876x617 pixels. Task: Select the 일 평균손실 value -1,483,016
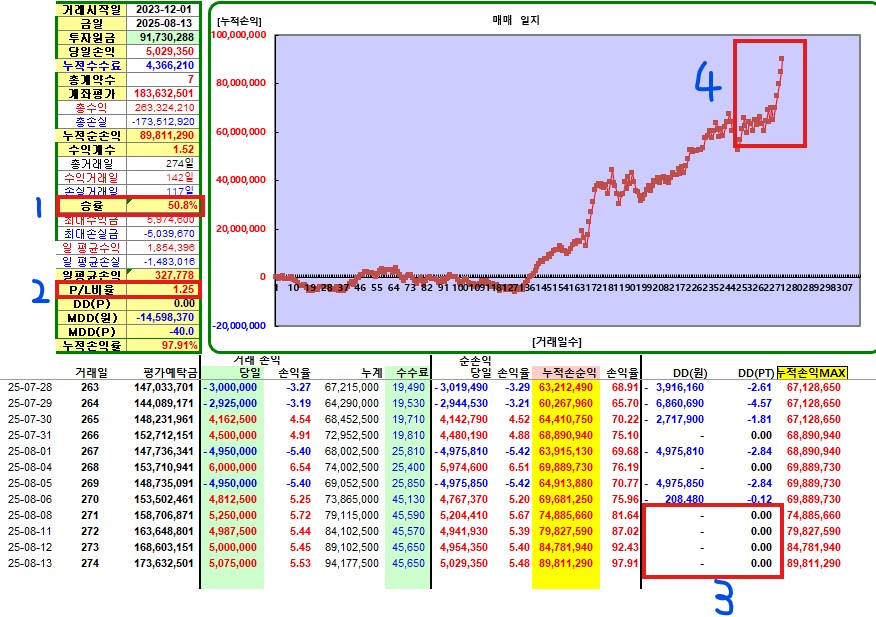tap(163, 261)
